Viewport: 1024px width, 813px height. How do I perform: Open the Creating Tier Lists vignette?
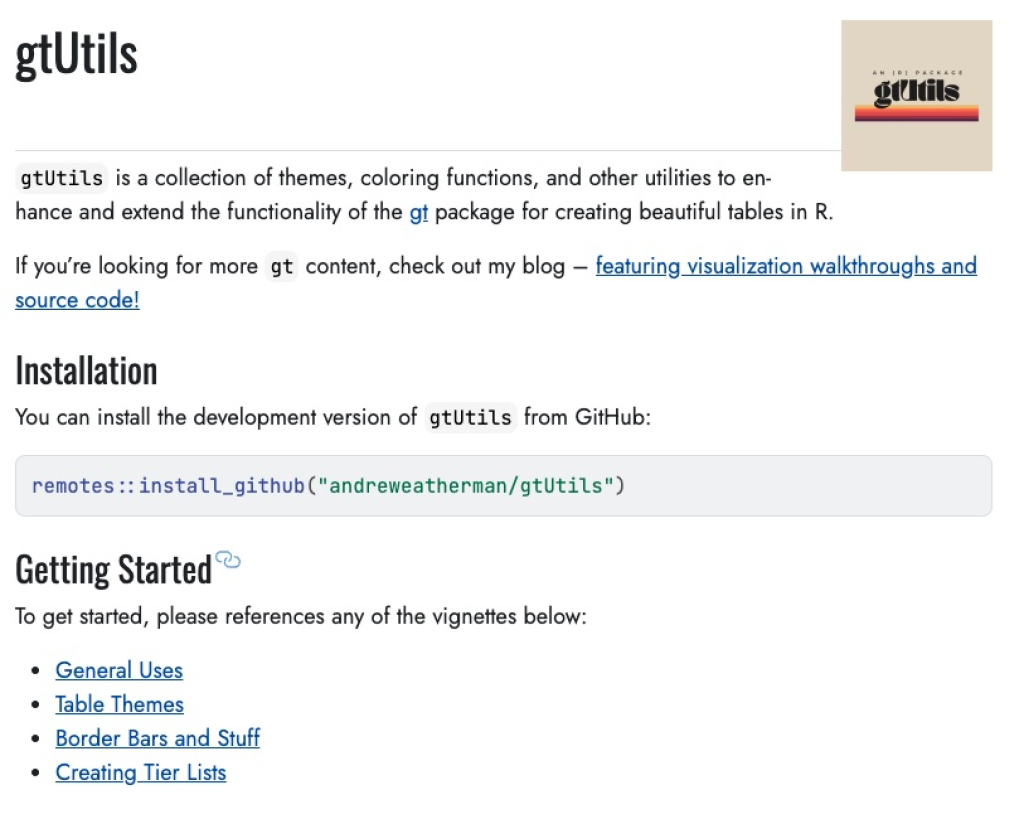point(140,772)
